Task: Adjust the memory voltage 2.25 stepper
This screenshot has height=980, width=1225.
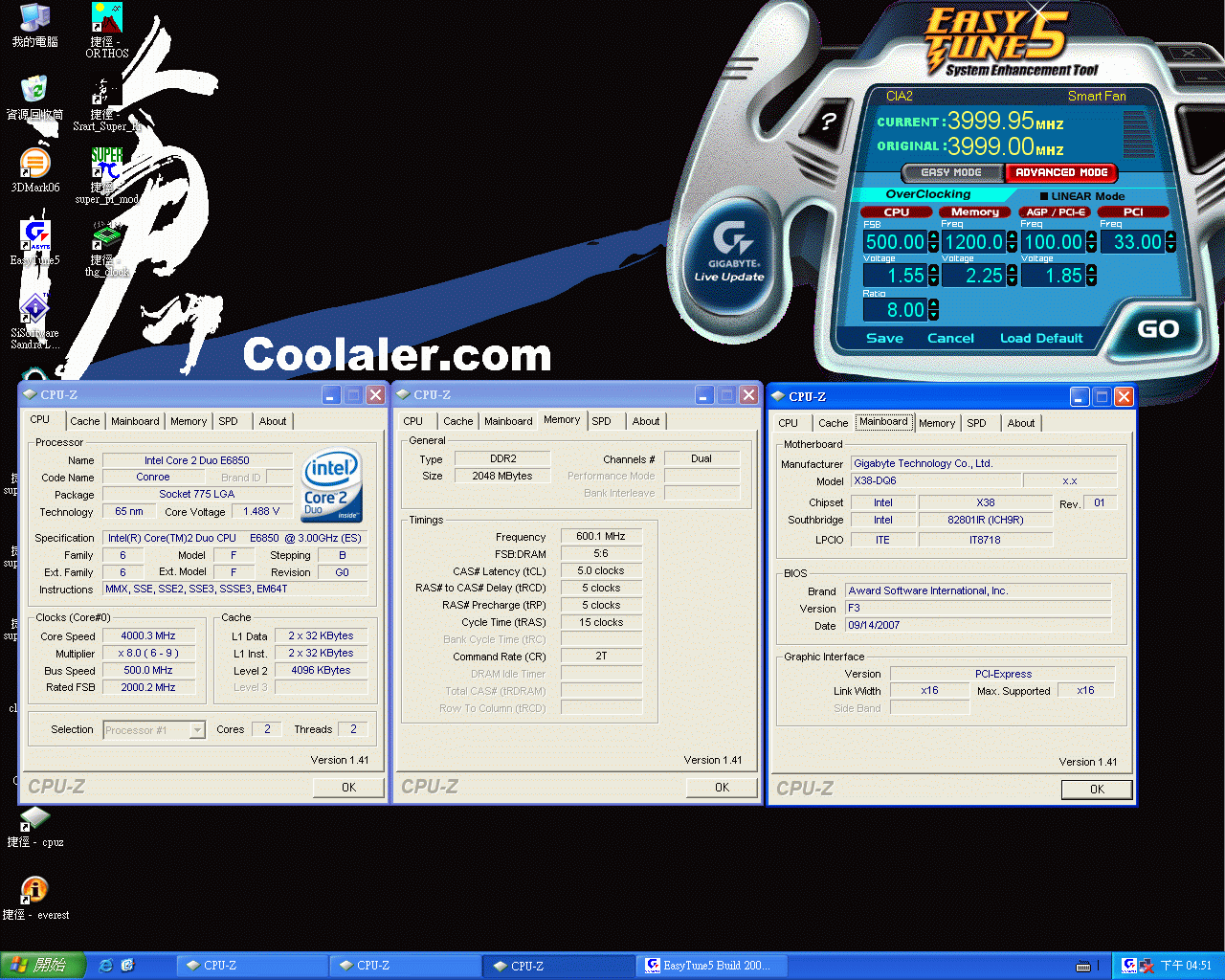Action: point(1013,276)
